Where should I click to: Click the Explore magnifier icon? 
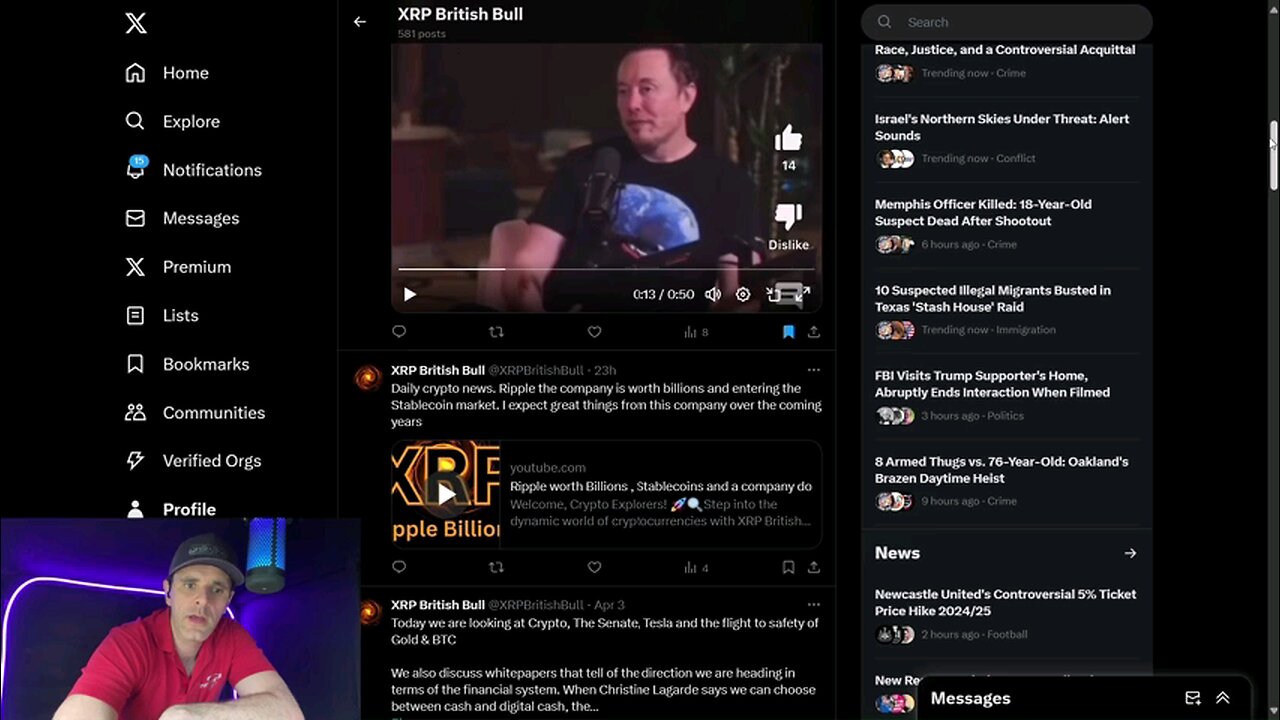pos(135,121)
